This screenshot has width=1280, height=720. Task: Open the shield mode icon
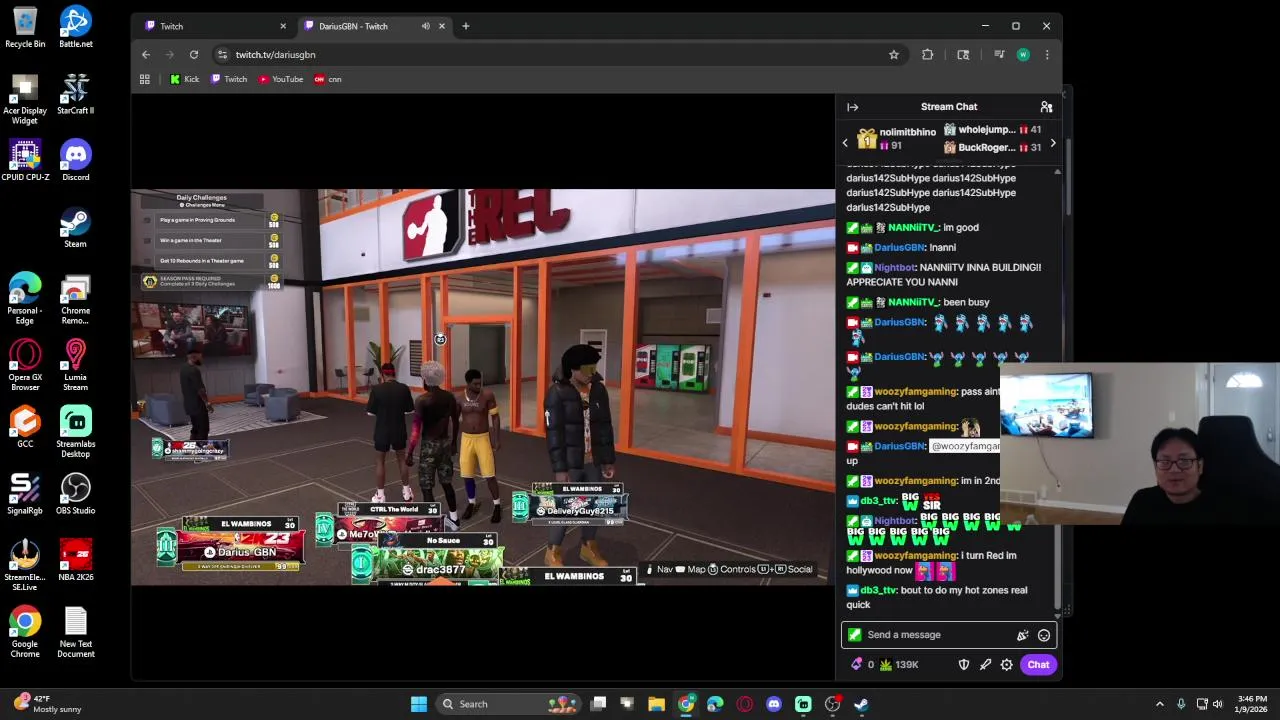point(964,665)
